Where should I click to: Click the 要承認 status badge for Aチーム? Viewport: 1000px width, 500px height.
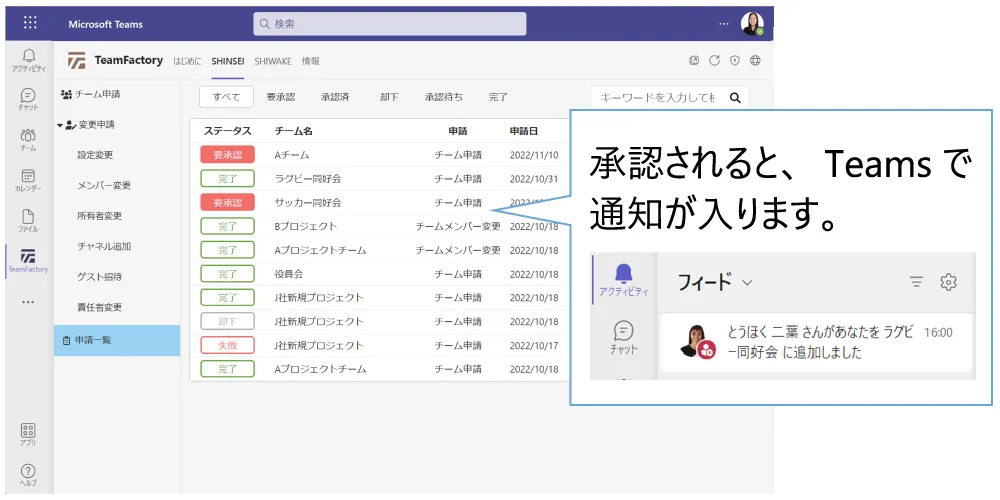click(228, 155)
